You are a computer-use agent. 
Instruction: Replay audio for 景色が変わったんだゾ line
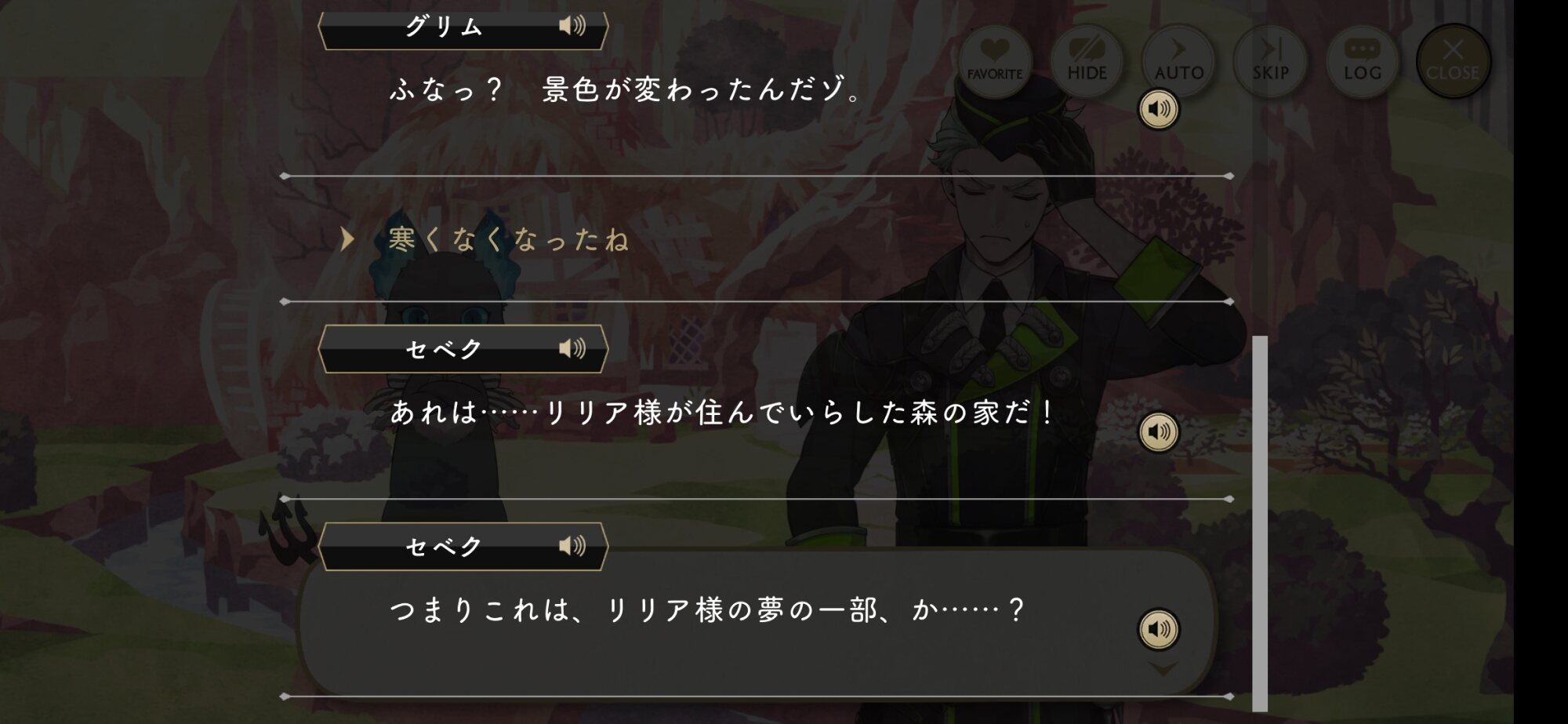click(x=1159, y=109)
